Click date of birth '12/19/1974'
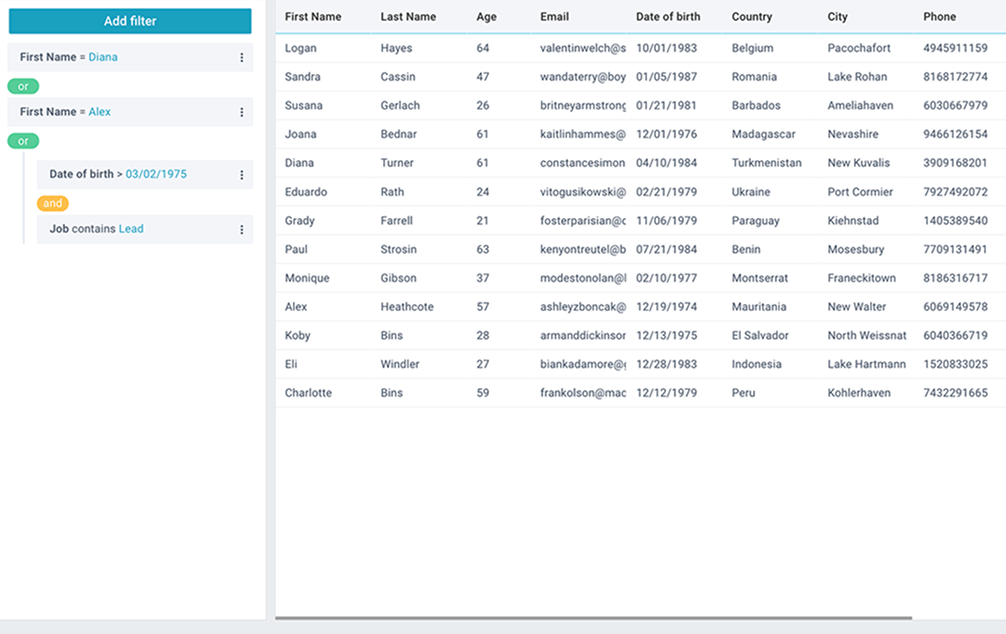The width and height of the screenshot is (1006, 634). (666, 307)
